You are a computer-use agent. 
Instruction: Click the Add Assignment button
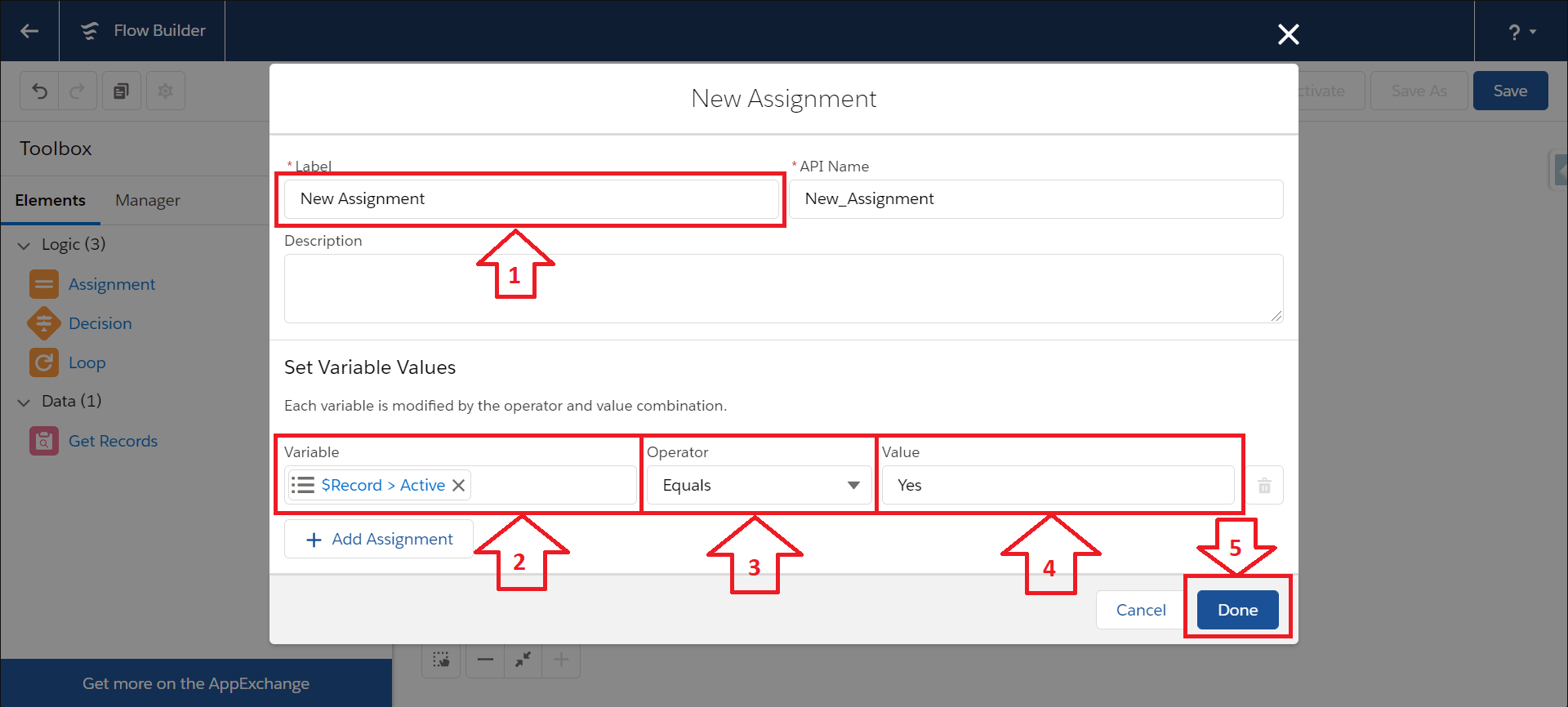[379, 539]
